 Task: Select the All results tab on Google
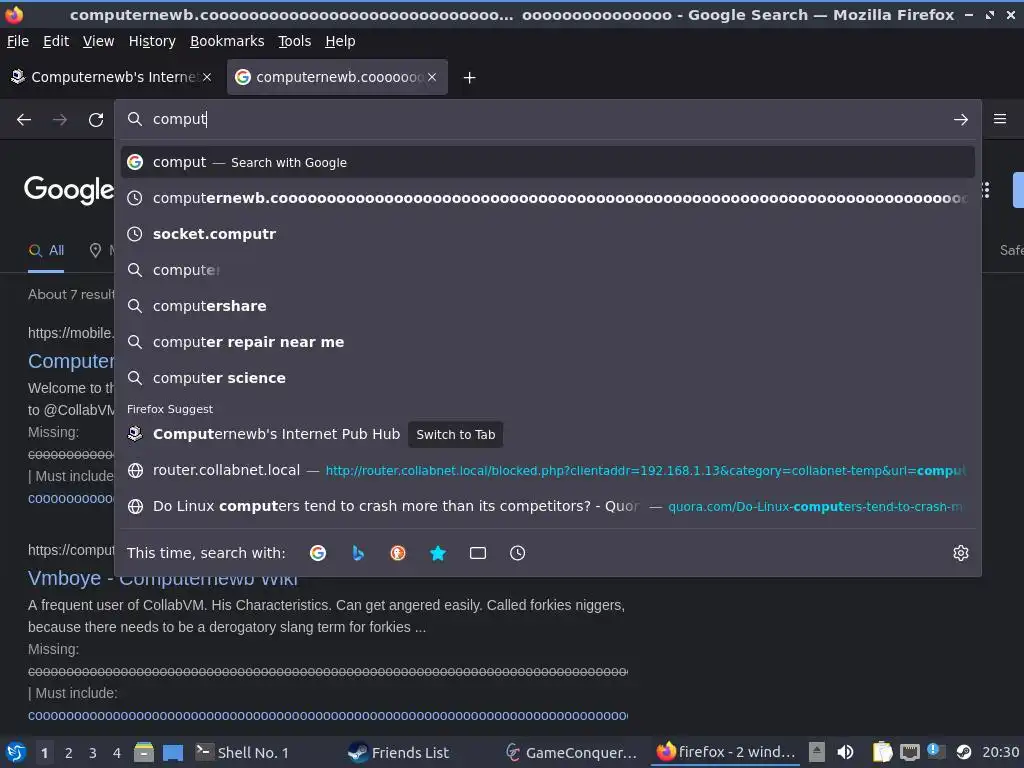[x=46, y=250]
